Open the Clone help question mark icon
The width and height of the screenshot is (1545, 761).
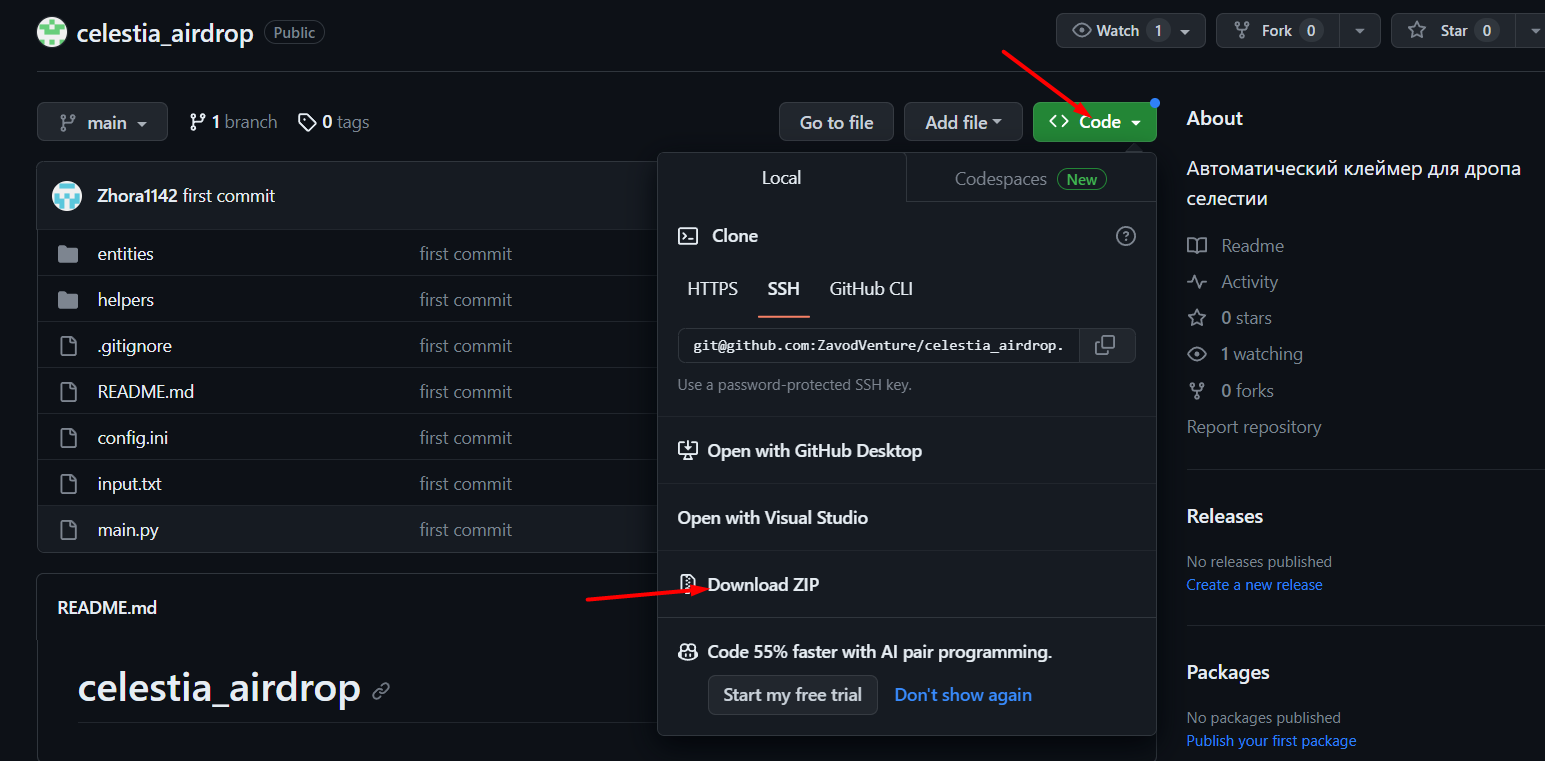pyautogui.click(x=1125, y=236)
